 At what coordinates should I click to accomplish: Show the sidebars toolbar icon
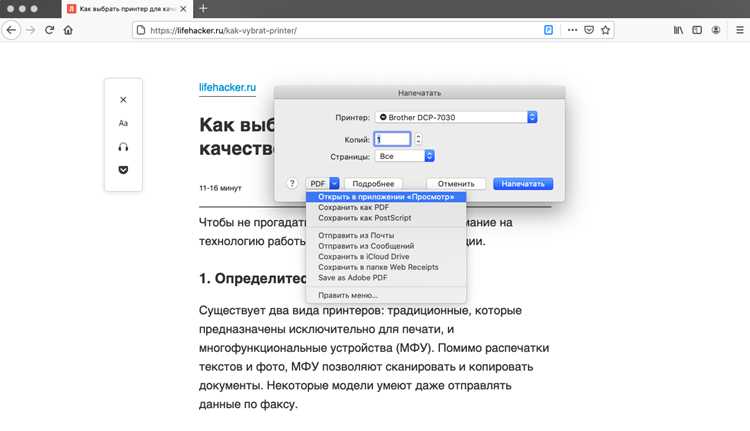coord(697,30)
